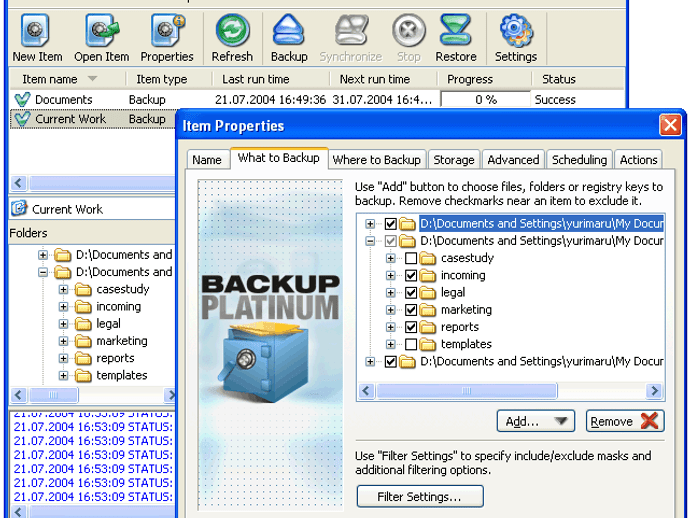Start Backup using the toolbar icon
Image resolution: width=690 pixels, height=518 pixels.
(x=289, y=30)
